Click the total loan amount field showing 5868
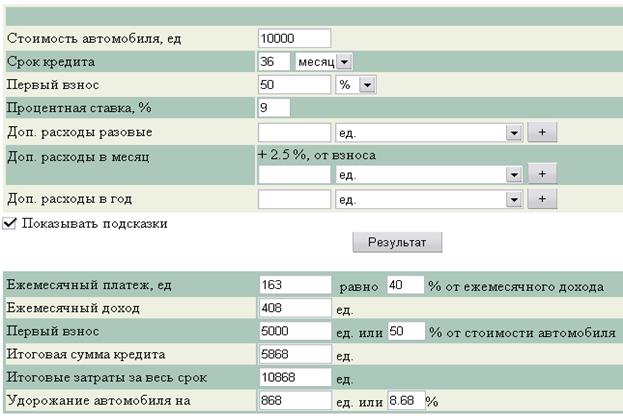The image size is (623, 418). [x=294, y=355]
